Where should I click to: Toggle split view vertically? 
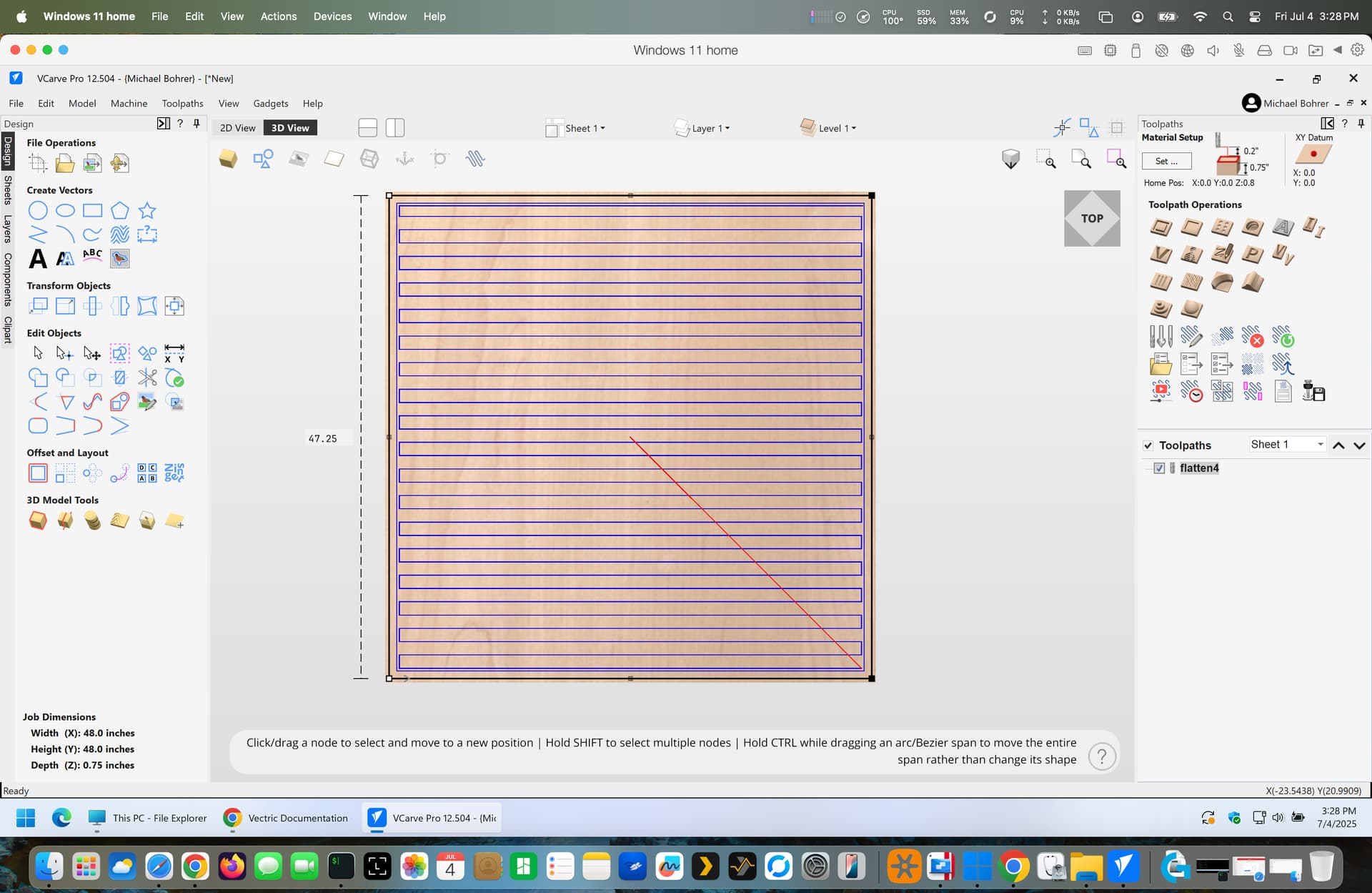[395, 128]
